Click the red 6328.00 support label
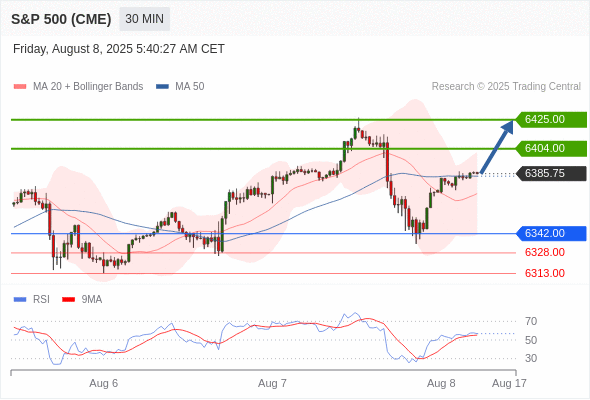Image resolution: width=590 pixels, height=400 pixels. click(x=545, y=252)
